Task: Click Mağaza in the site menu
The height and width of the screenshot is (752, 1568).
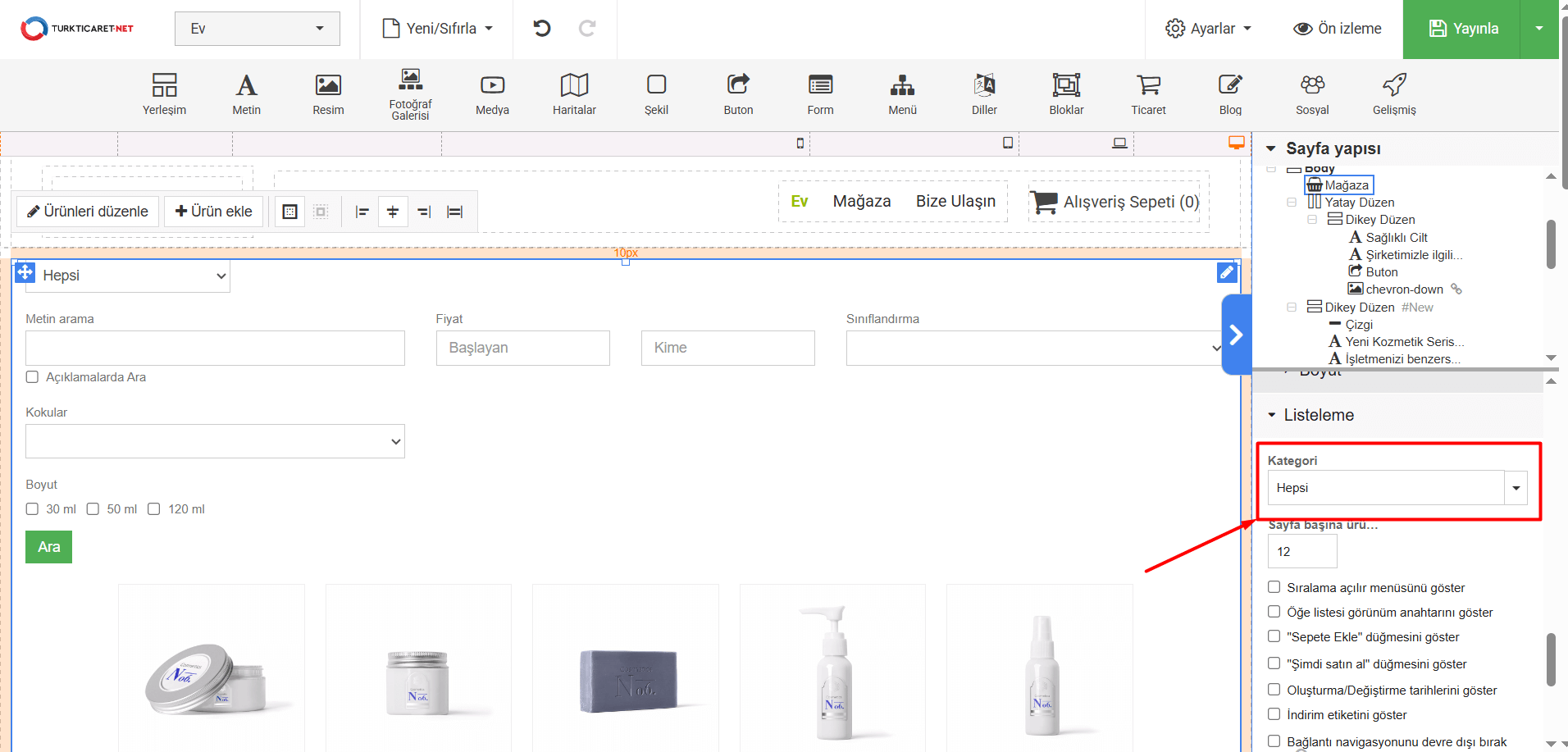Action: (x=861, y=202)
